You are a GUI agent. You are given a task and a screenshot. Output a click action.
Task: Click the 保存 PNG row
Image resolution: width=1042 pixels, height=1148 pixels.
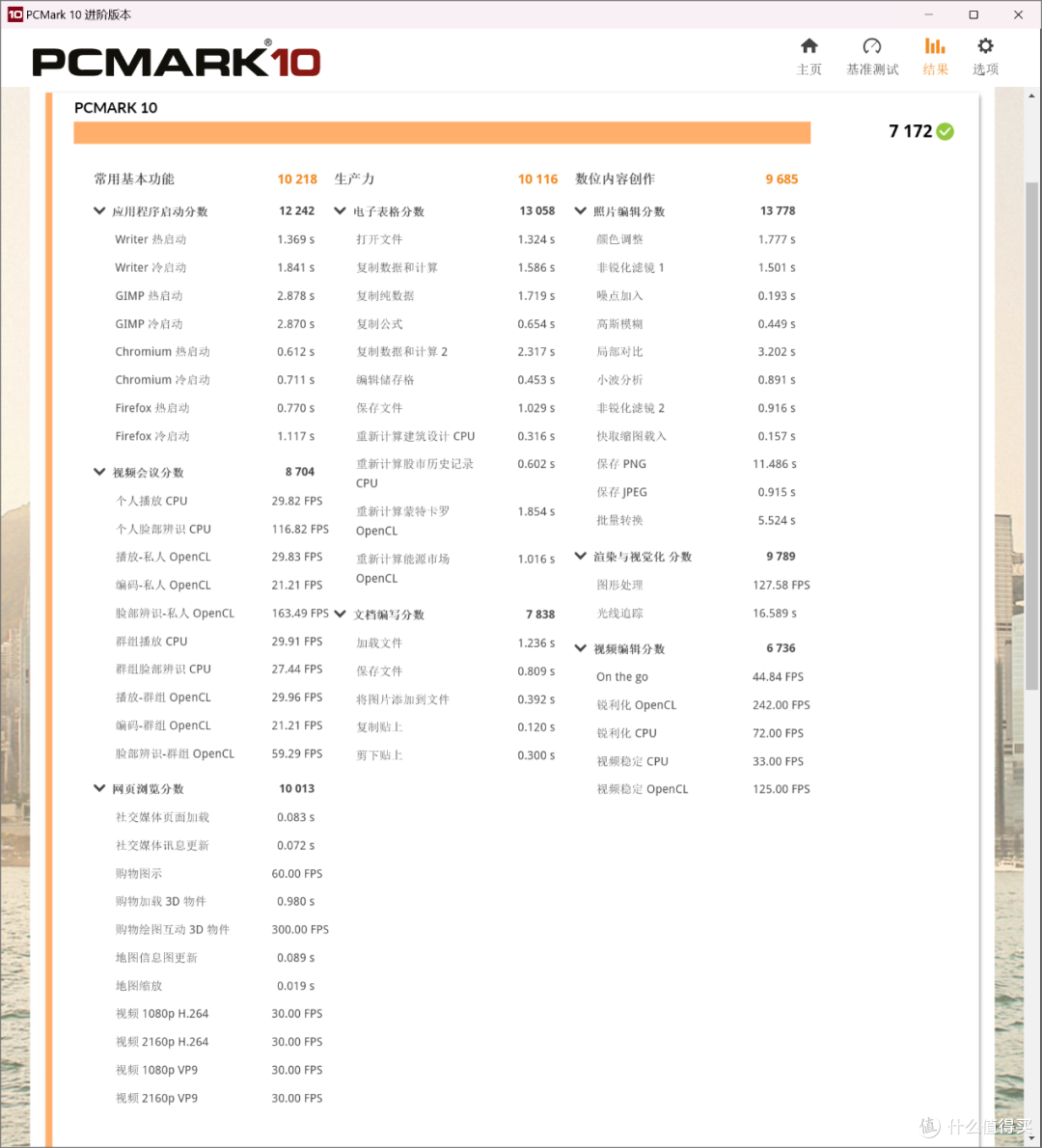[x=696, y=463]
